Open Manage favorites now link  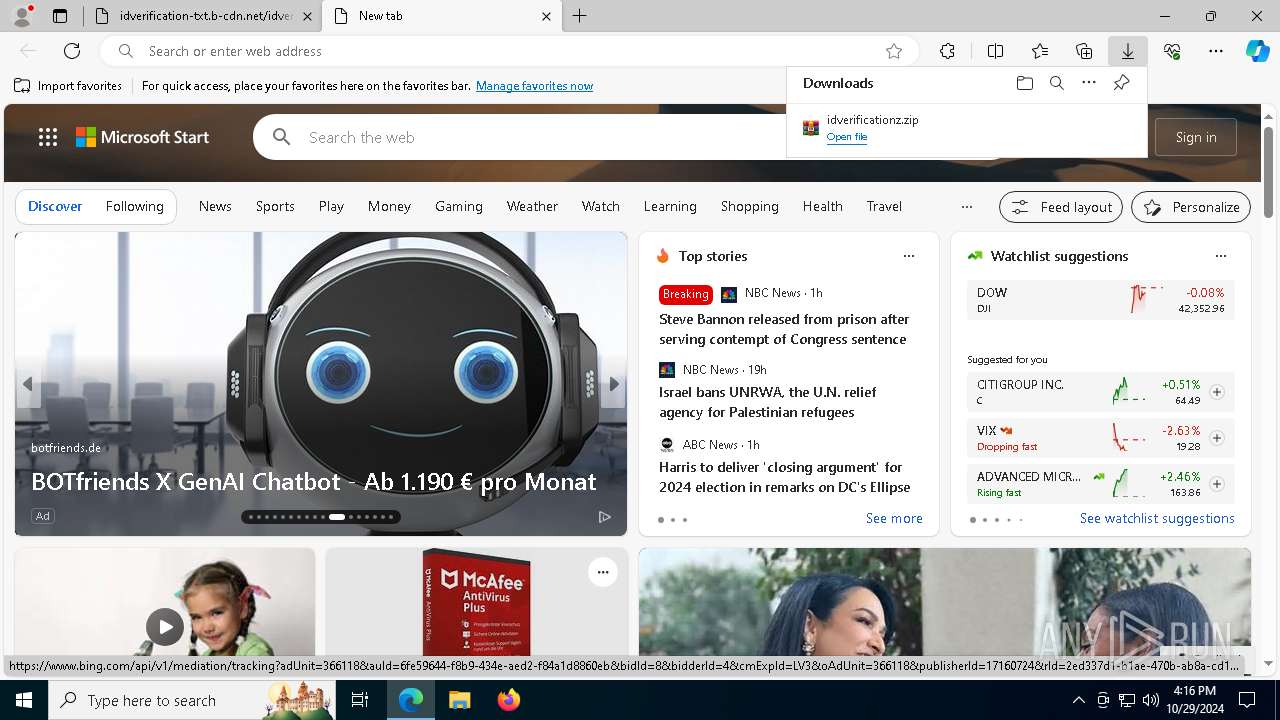[x=534, y=86]
